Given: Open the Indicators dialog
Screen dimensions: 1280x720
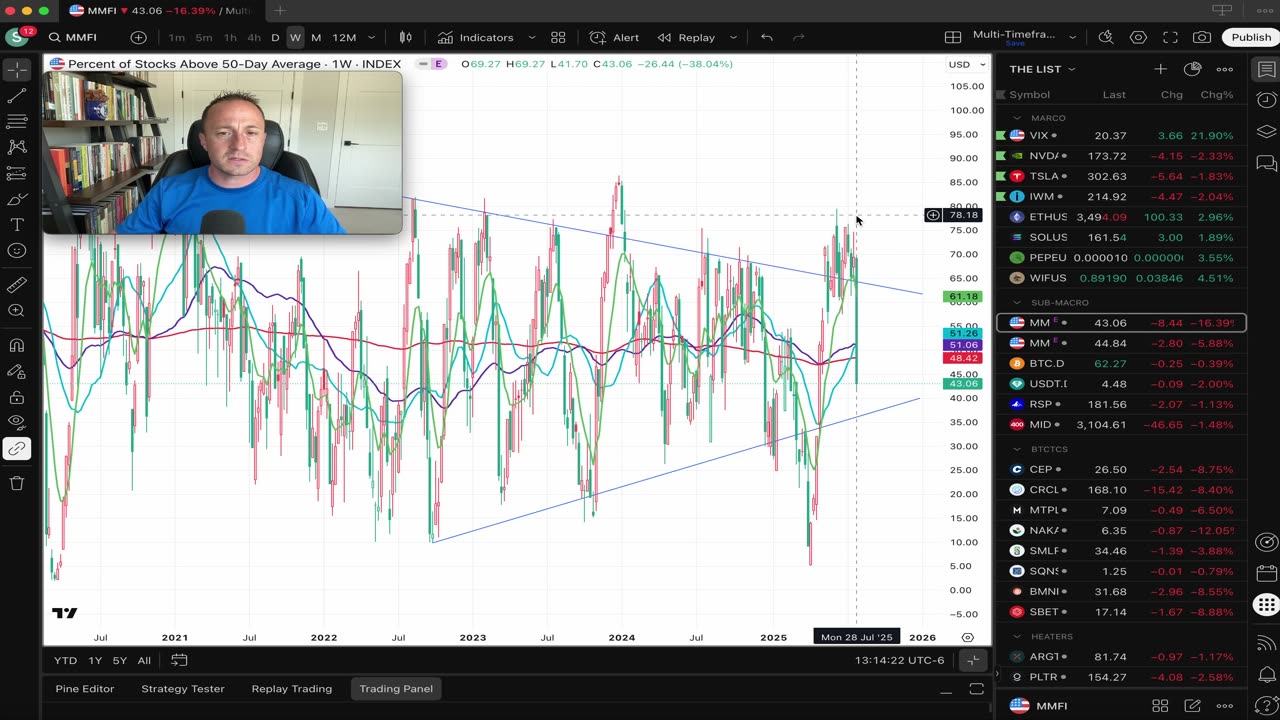Looking at the screenshot, I should click(x=475, y=37).
